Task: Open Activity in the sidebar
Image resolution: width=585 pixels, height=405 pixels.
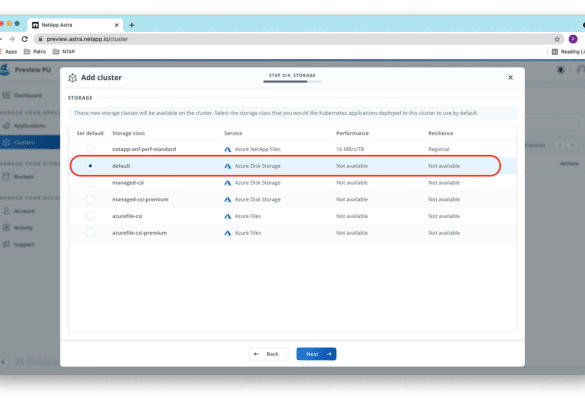Action: (23, 228)
